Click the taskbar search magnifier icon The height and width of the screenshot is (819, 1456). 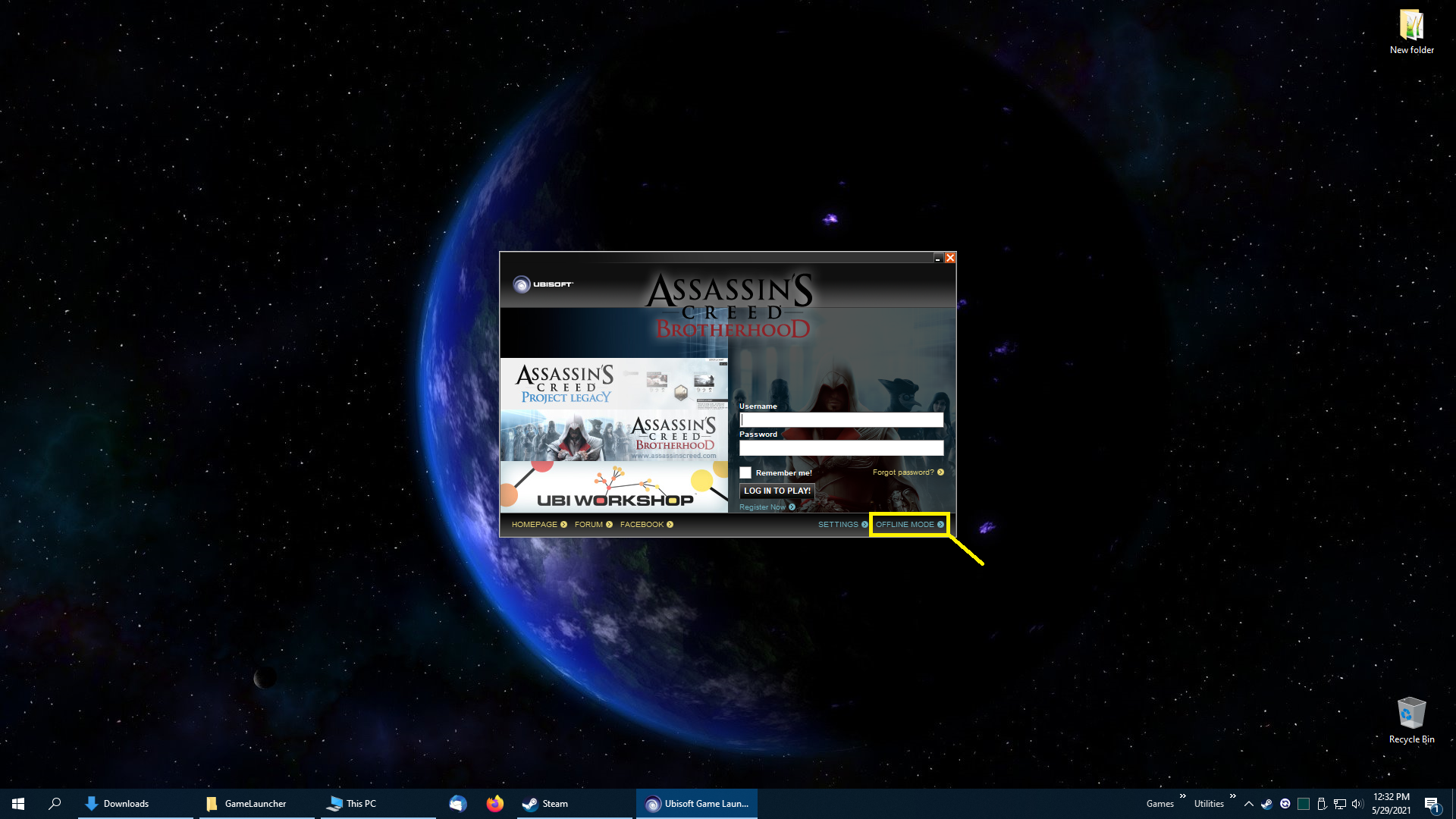[55, 804]
